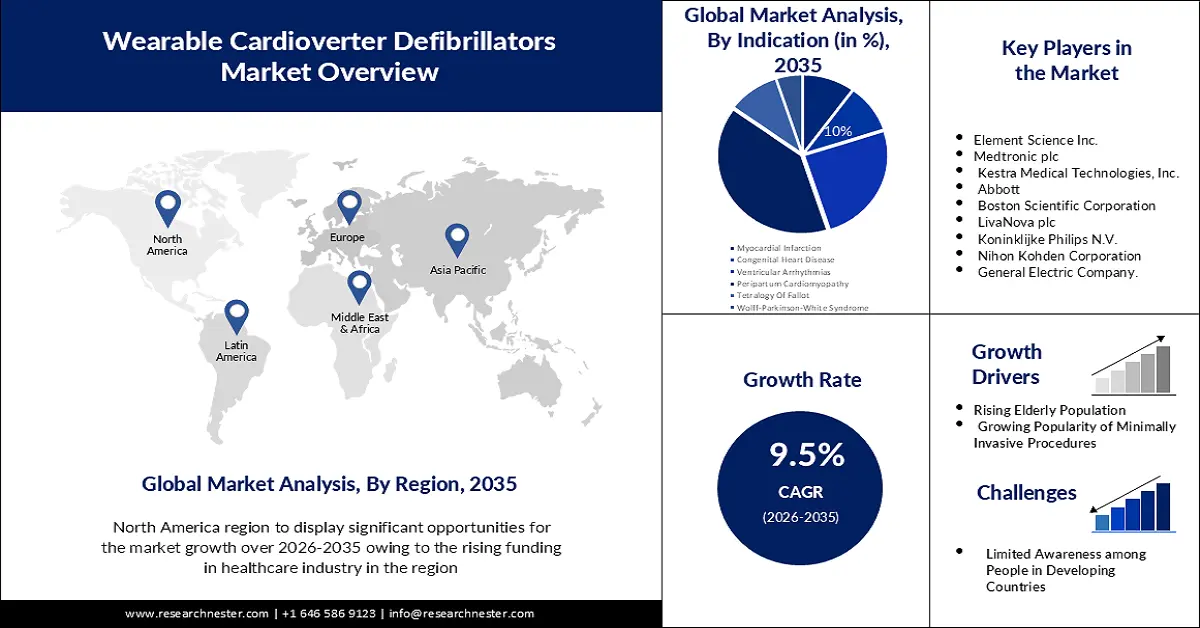
Task: Select the Europe location pin
Action: pos(348,207)
